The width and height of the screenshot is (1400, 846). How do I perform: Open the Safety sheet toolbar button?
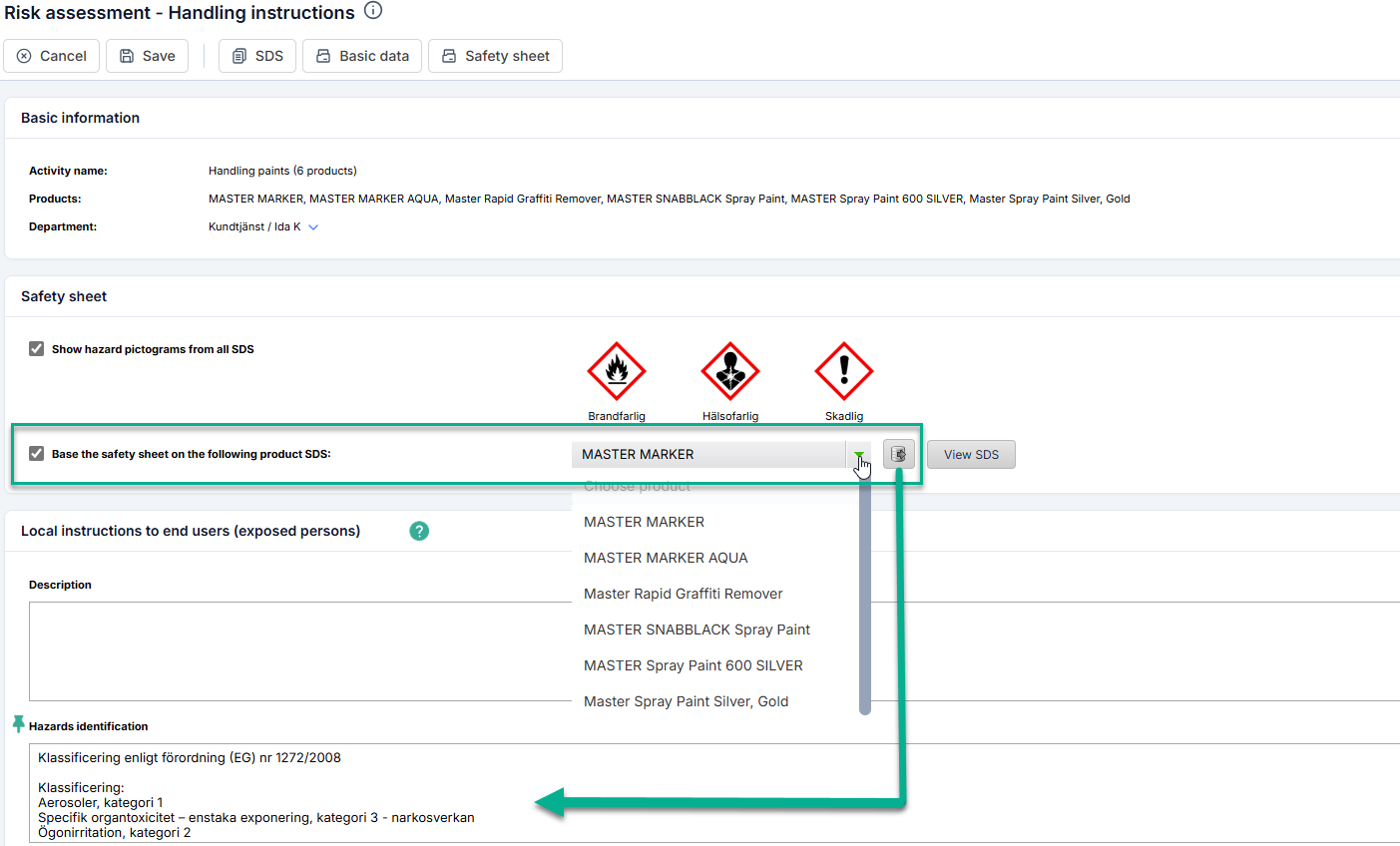click(496, 56)
